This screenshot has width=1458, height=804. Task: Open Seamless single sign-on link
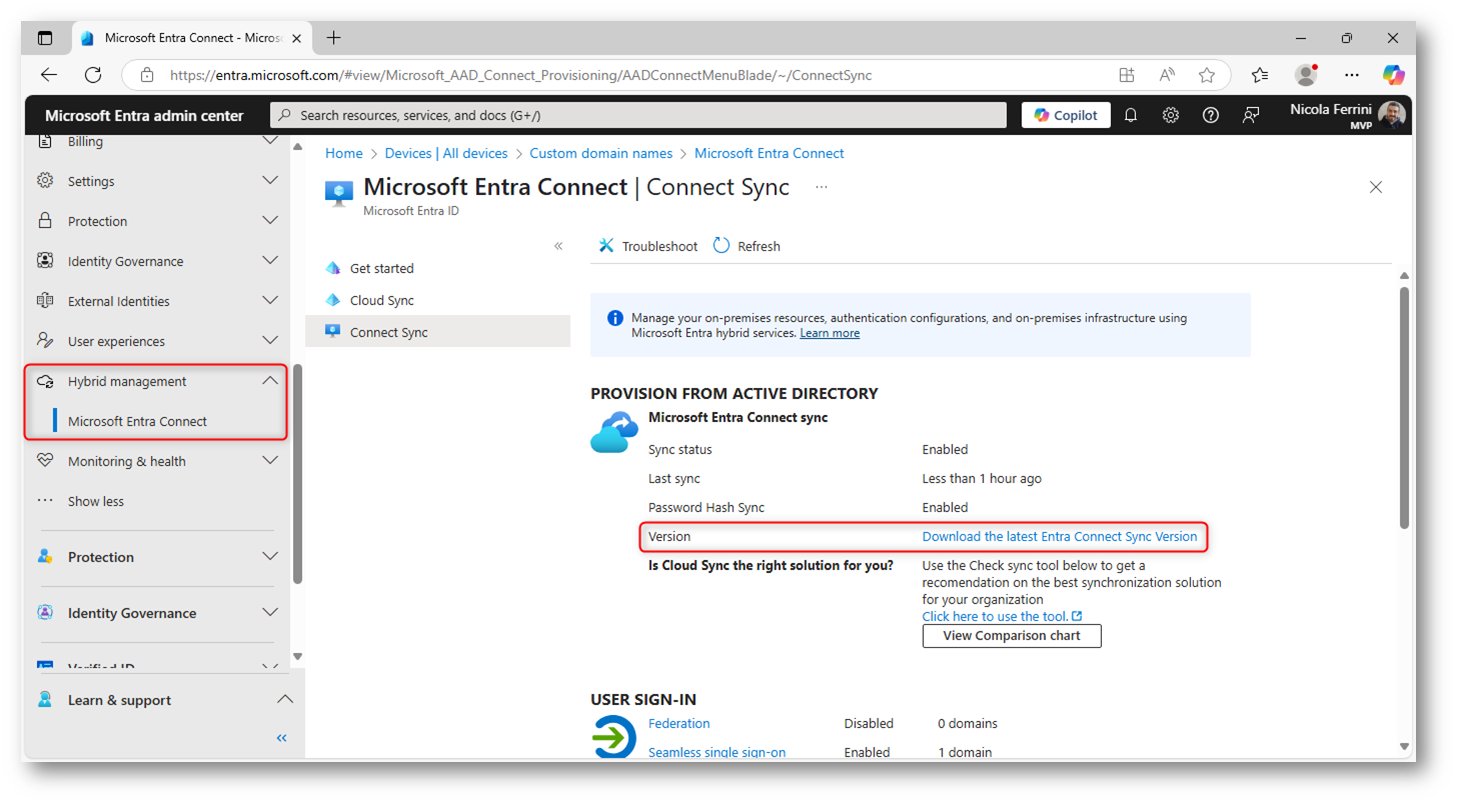[717, 752]
